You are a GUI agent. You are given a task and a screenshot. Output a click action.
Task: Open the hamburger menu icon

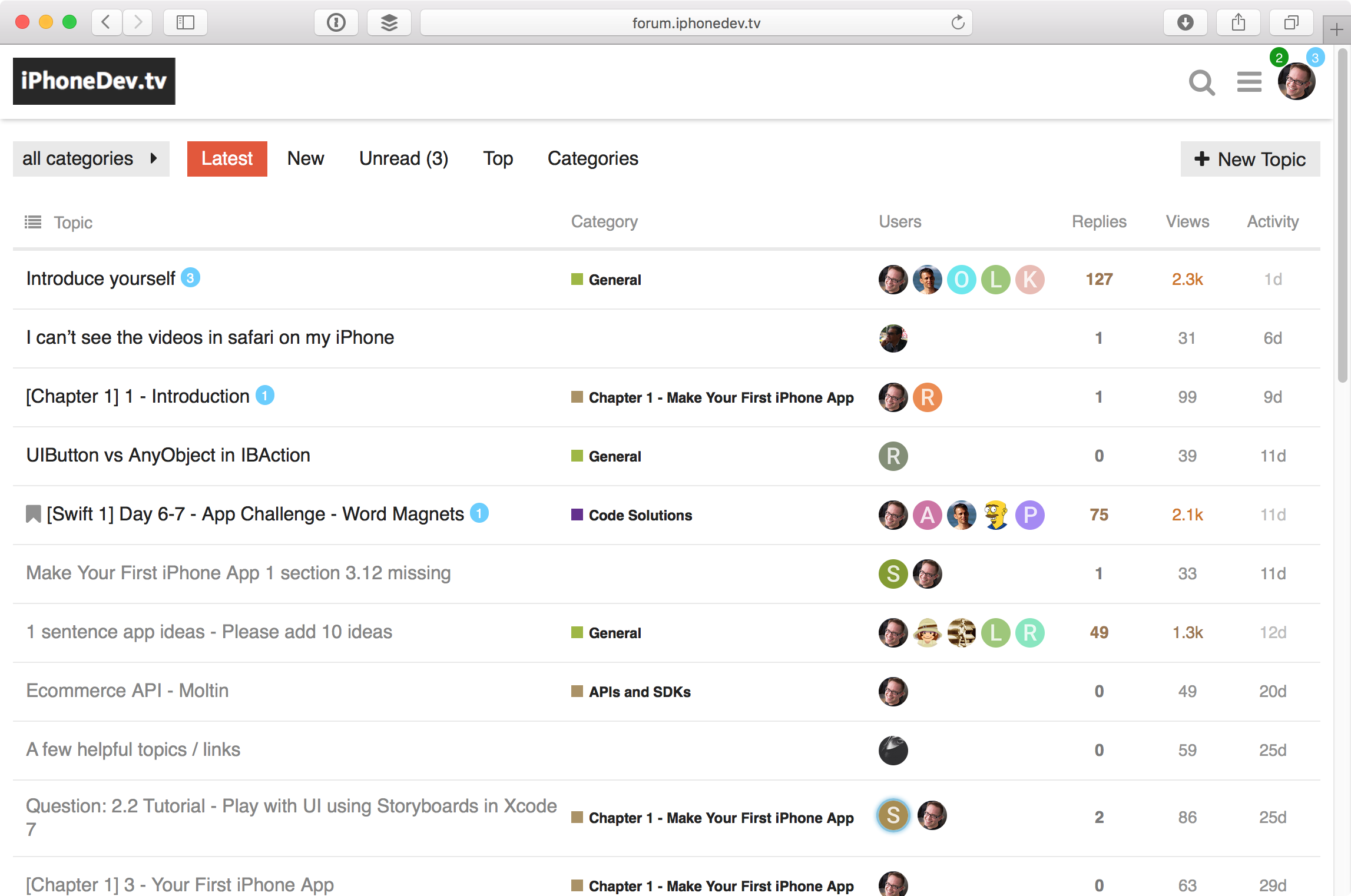click(x=1249, y=82)
